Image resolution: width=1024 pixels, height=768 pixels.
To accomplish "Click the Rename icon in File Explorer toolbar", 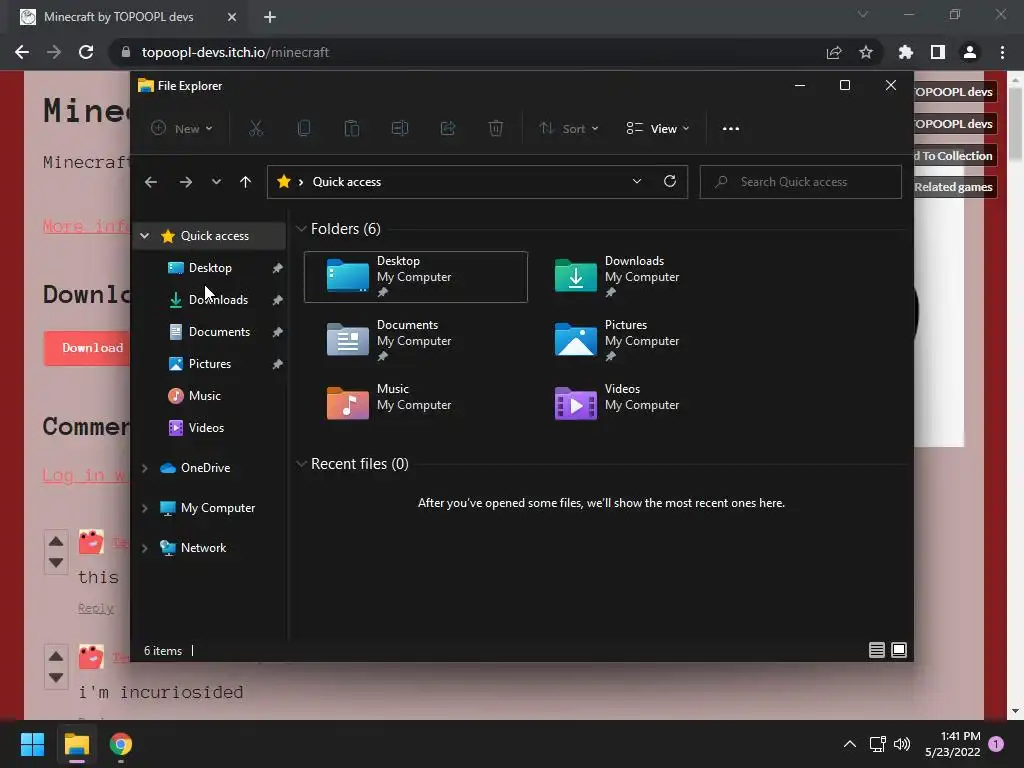I will (x=400, y=129).
